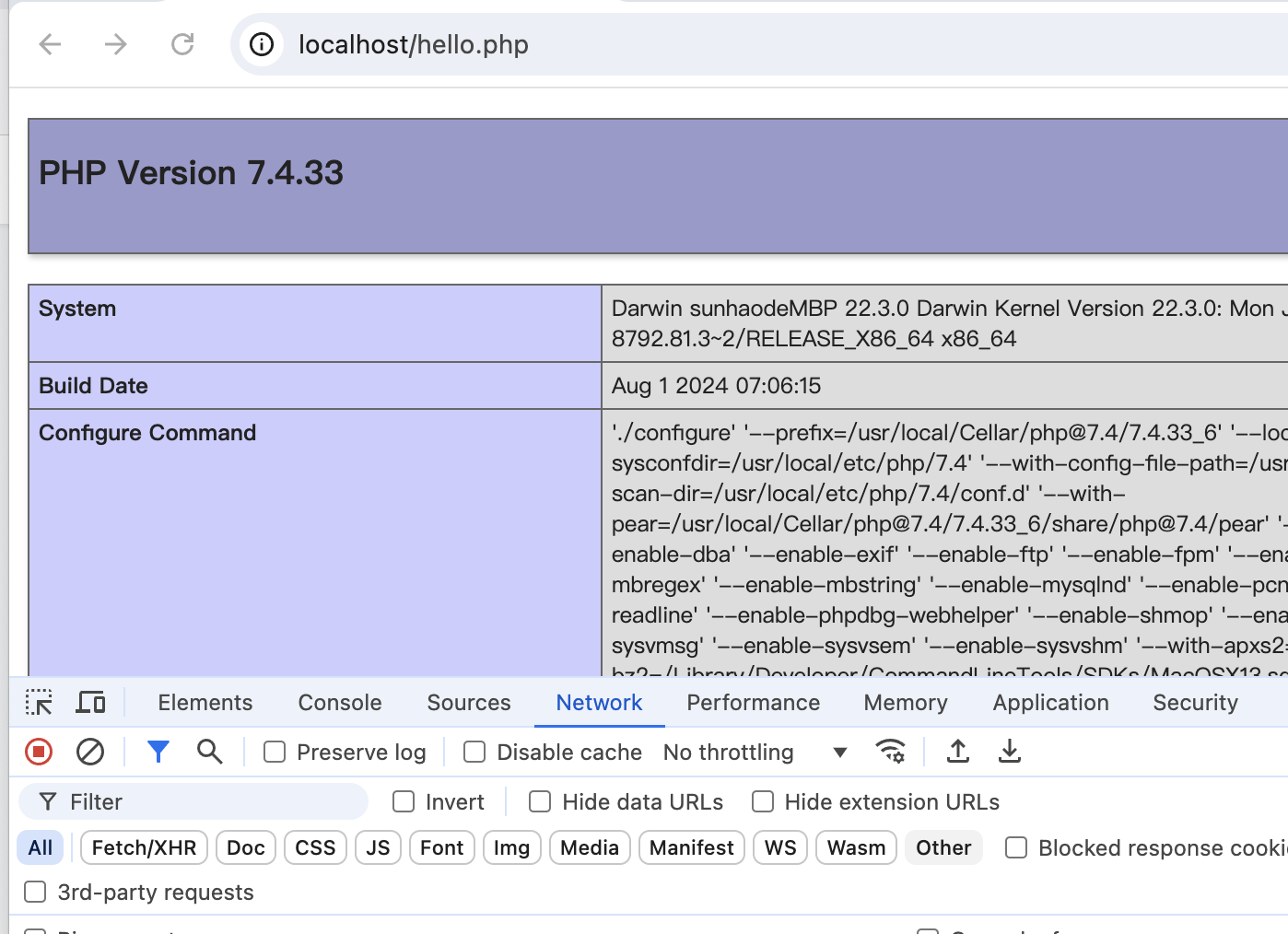Filter requests by Fetch/XHR
This screenshot has height=934, width=1288.
pos(144,847)
